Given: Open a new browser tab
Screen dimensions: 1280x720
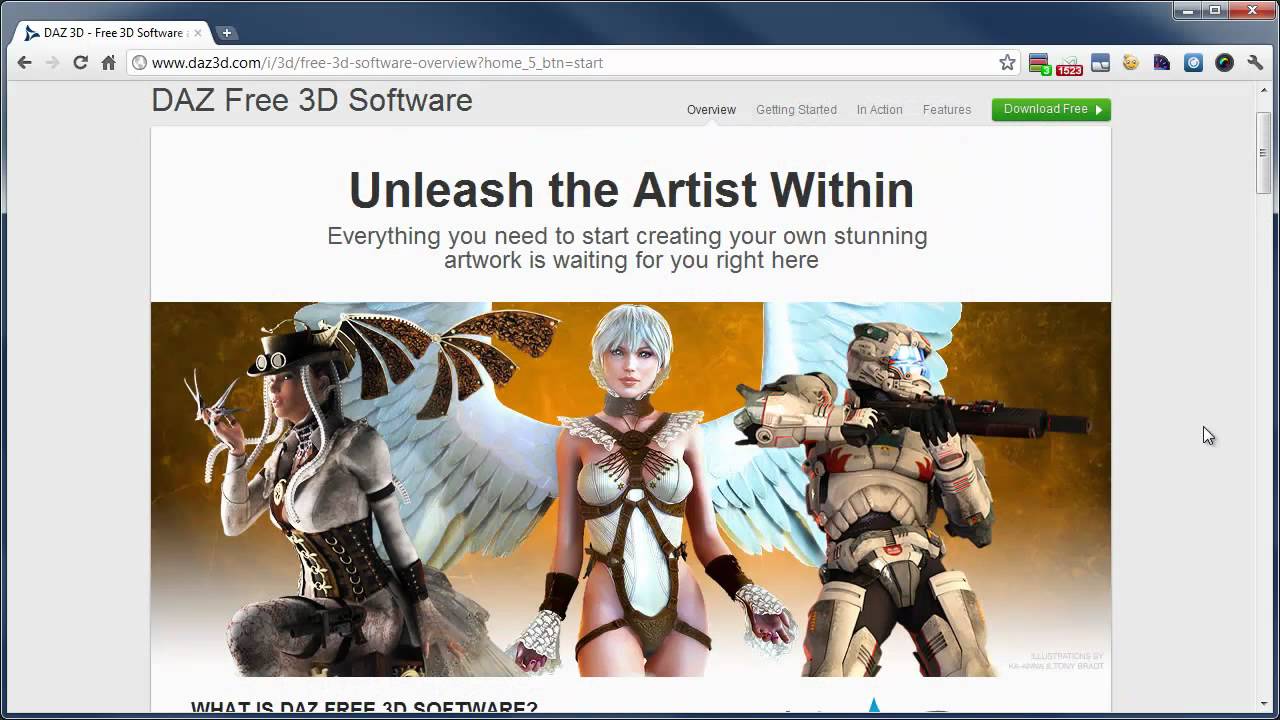Looking at the screenshot, I should point(227,33).
